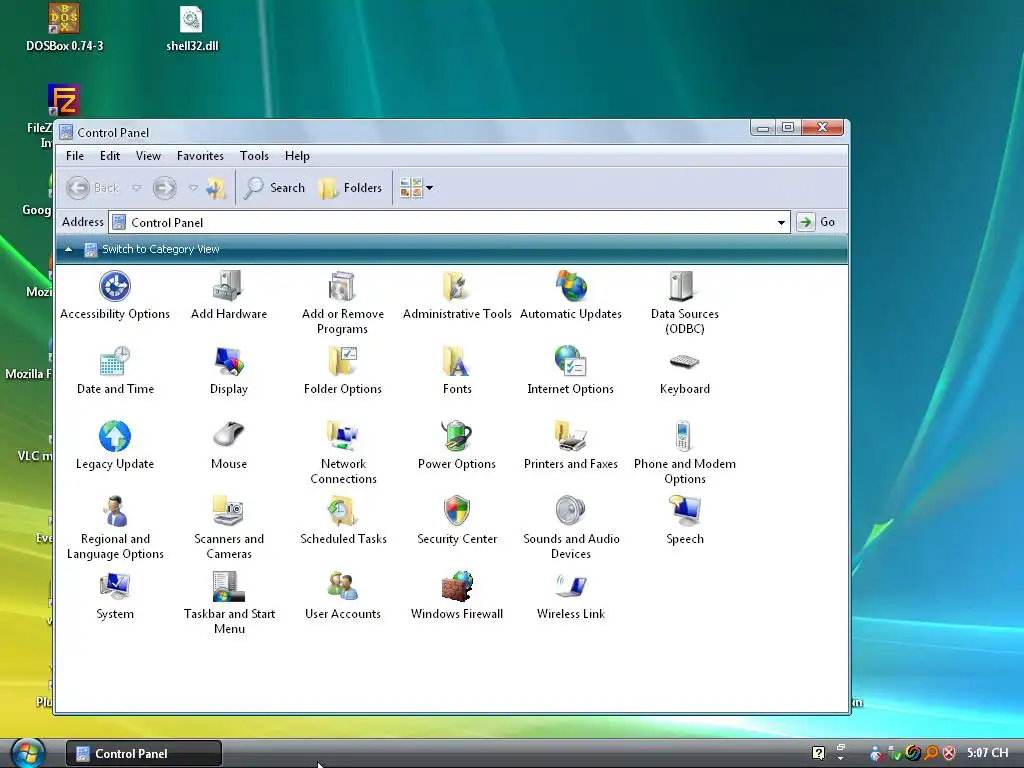Click the Back toolbar button

click(93, 188)
